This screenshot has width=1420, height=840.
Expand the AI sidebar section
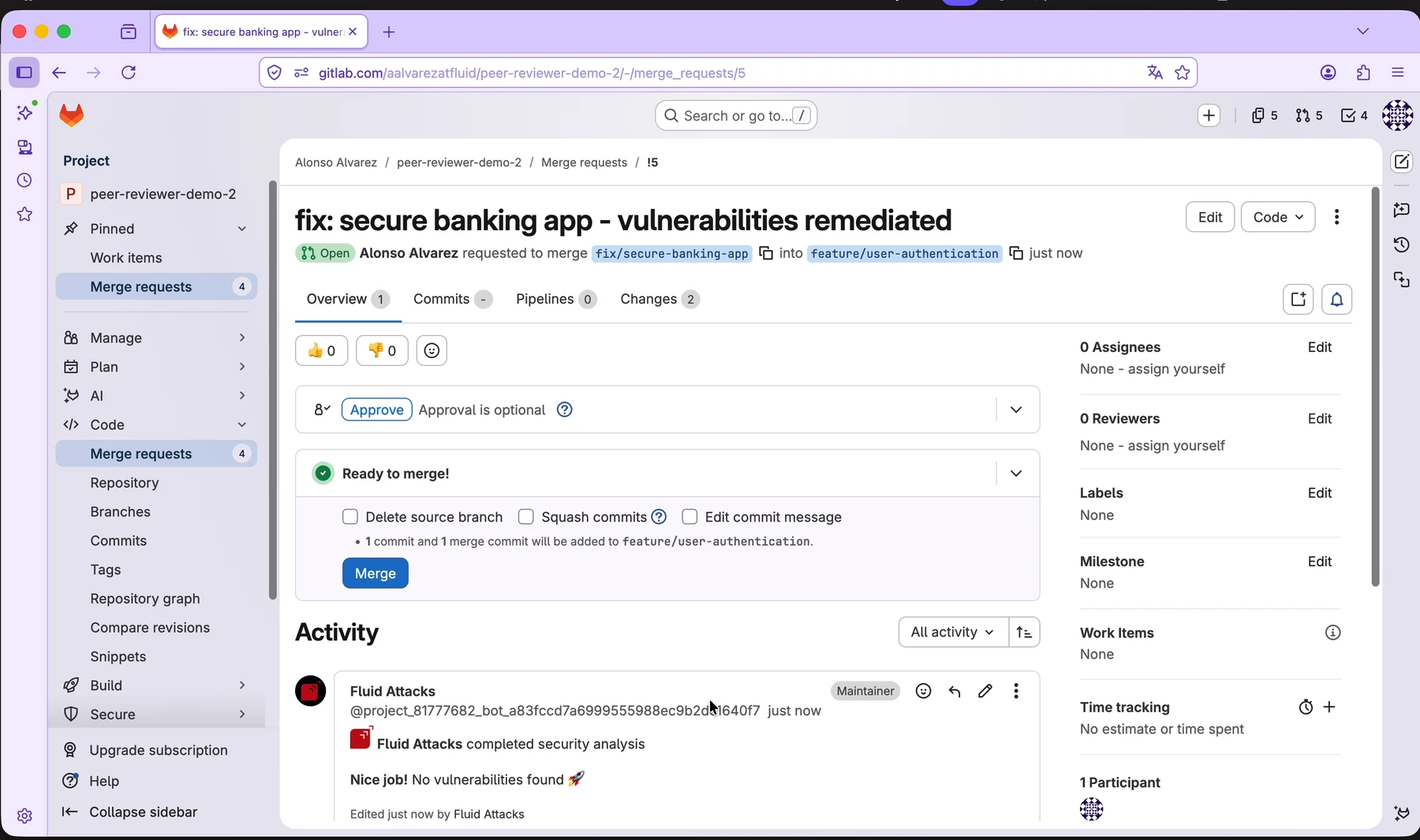tap(242, 395)
